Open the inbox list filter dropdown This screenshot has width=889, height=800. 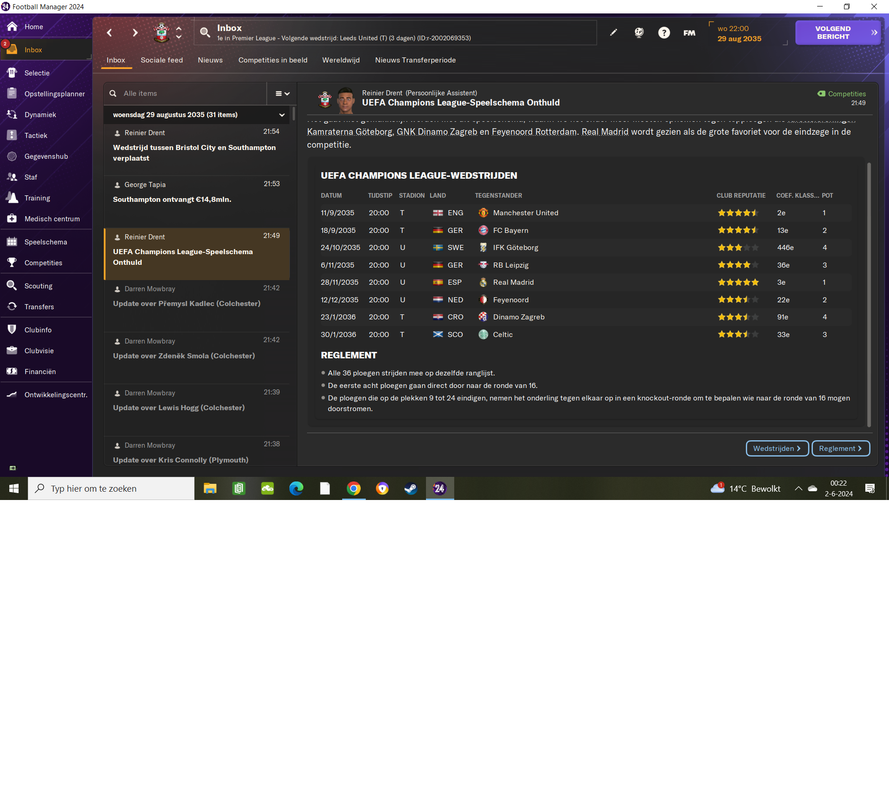(x=282, y=94)
